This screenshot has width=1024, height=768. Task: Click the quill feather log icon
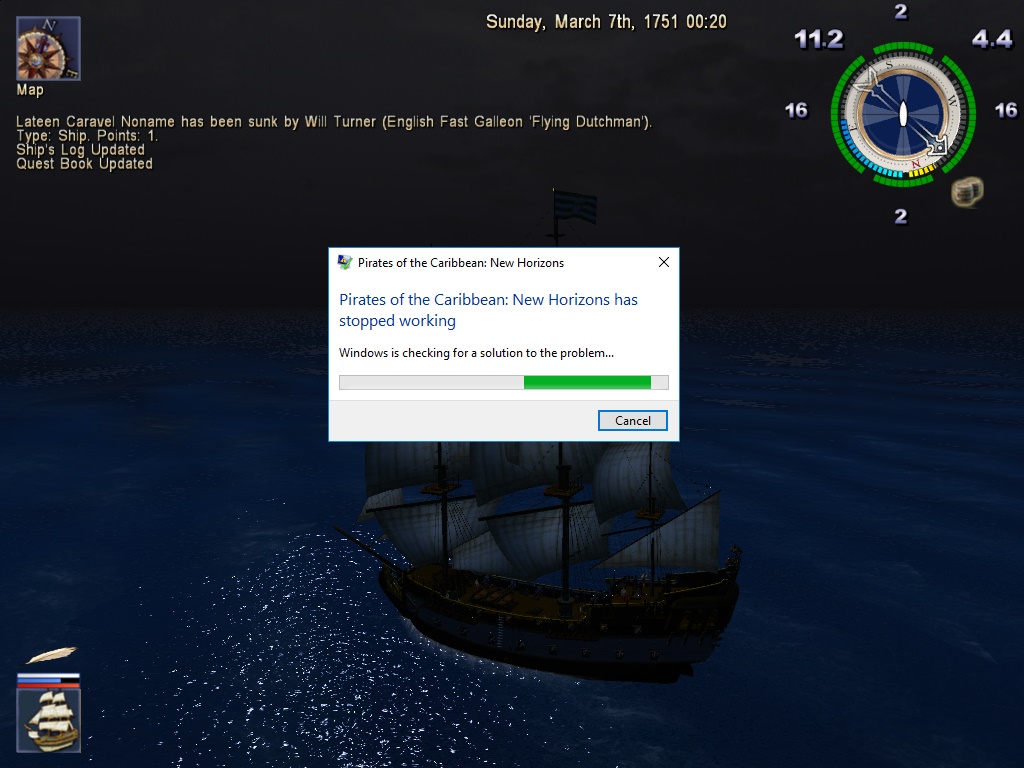51,654
